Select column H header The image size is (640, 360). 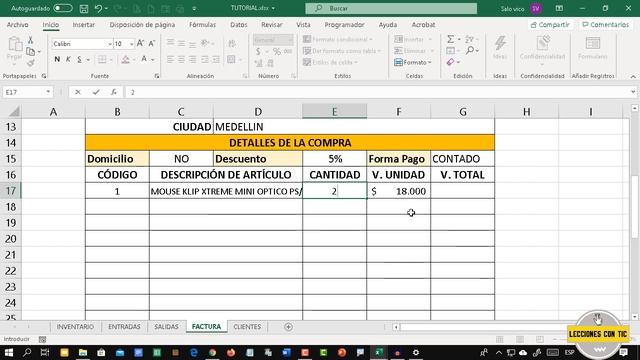[x=527, y=111]
